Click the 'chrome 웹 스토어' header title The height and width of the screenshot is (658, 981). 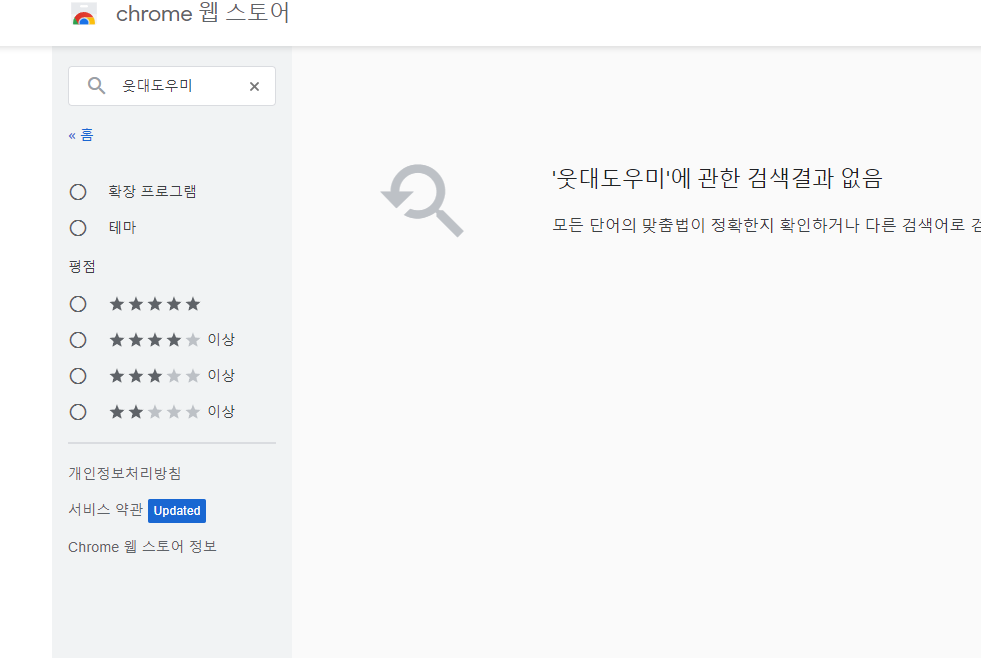pyautogui.click(x=202, y=14)
